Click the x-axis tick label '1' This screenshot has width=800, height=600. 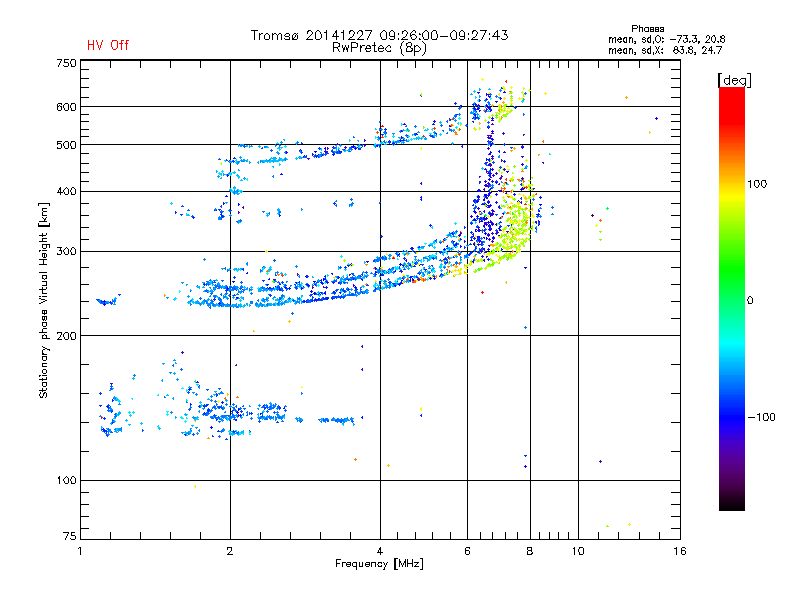click(x=80, y=551)
